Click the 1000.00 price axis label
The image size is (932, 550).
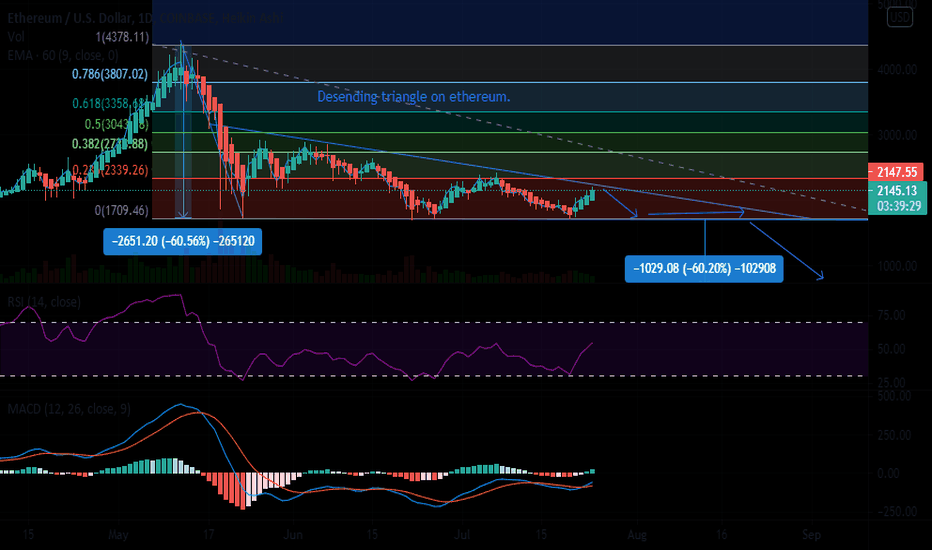(x=897, y=266)
